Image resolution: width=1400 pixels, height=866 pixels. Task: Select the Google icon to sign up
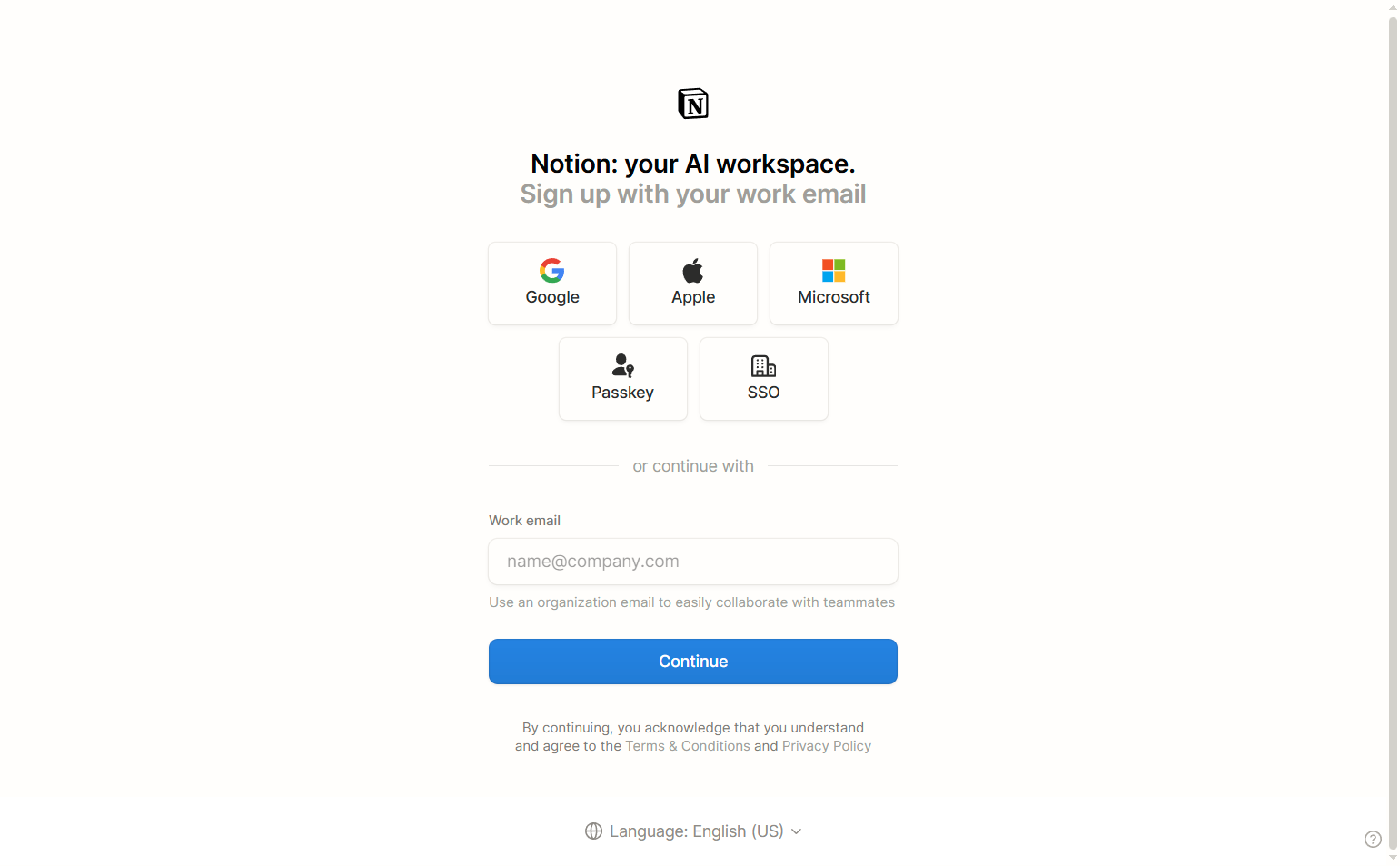[551, 269]
